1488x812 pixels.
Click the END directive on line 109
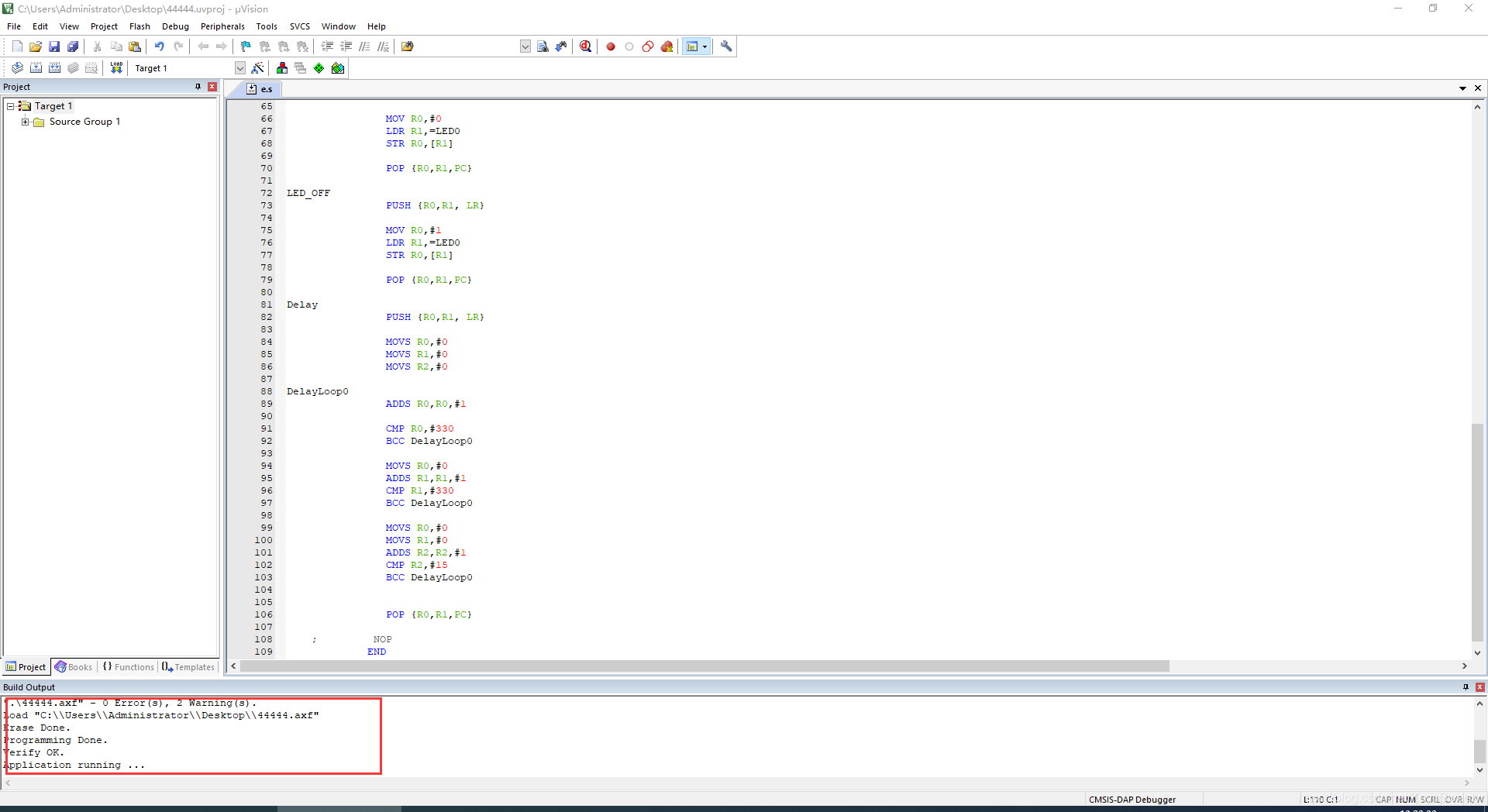point(377,652)
